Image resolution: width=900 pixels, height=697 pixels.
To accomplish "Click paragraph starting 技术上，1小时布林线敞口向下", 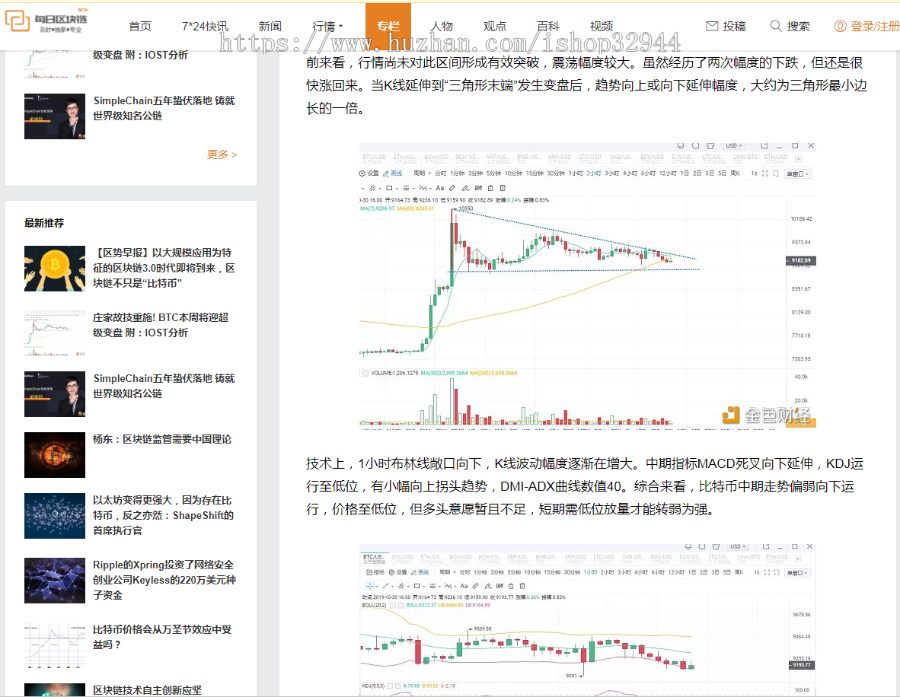I will tap(585, 486).
